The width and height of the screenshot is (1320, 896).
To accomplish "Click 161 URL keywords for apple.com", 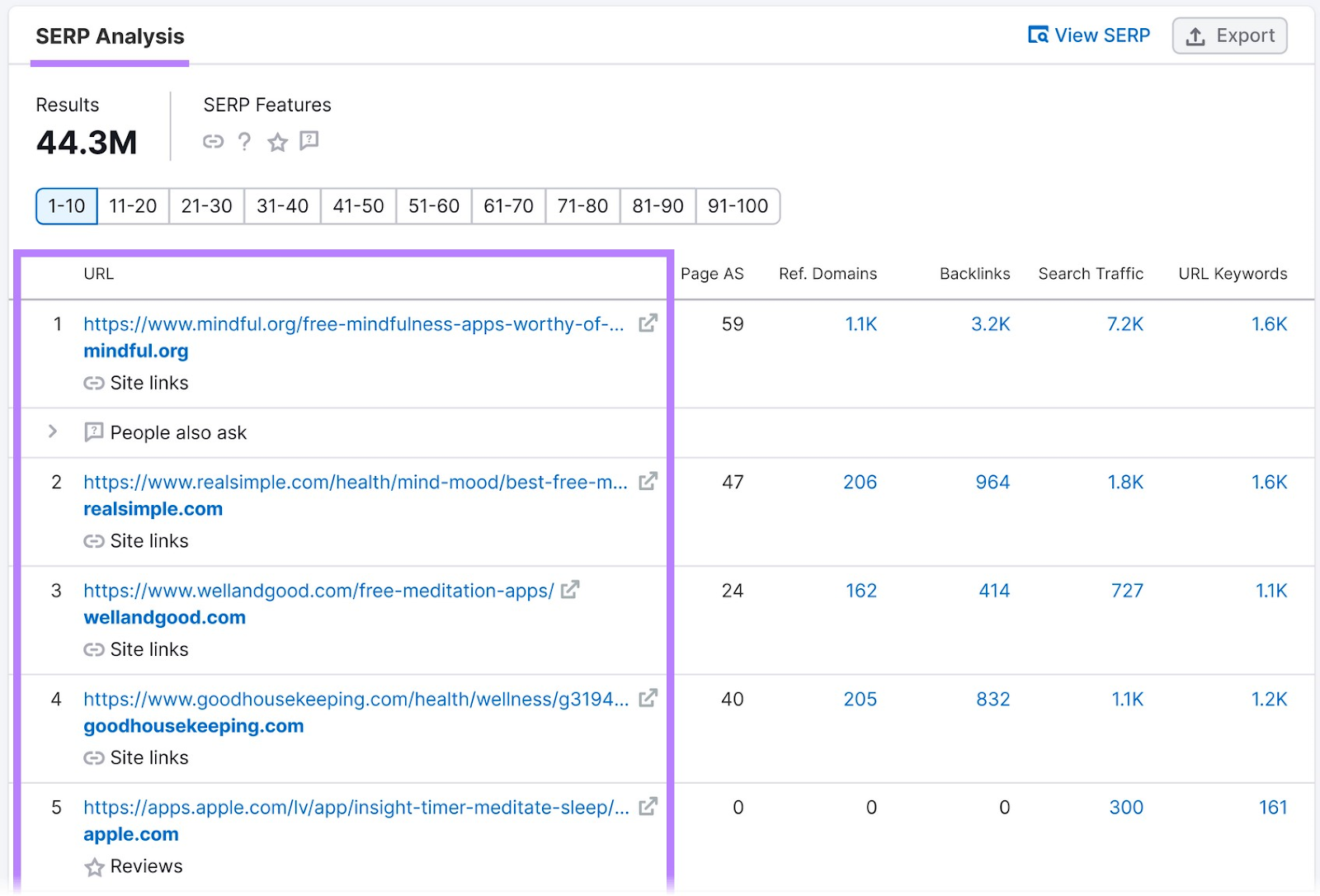I will (x=1273, y=807).
